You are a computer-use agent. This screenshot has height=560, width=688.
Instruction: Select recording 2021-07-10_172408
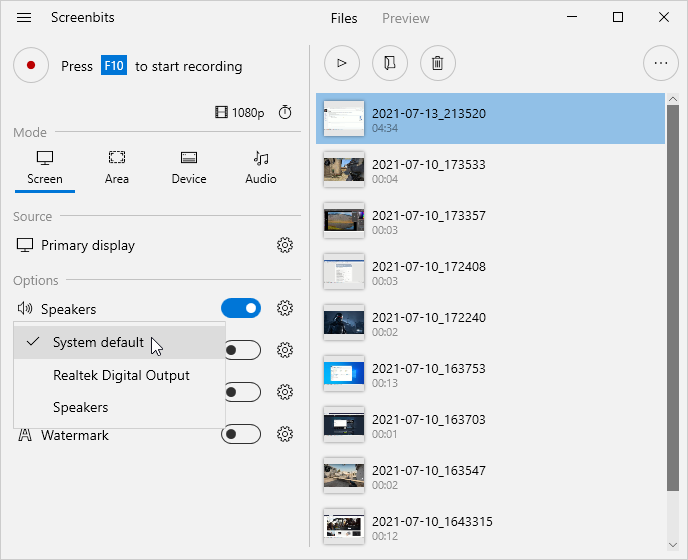pyautogui.click(x=490, y=272)
